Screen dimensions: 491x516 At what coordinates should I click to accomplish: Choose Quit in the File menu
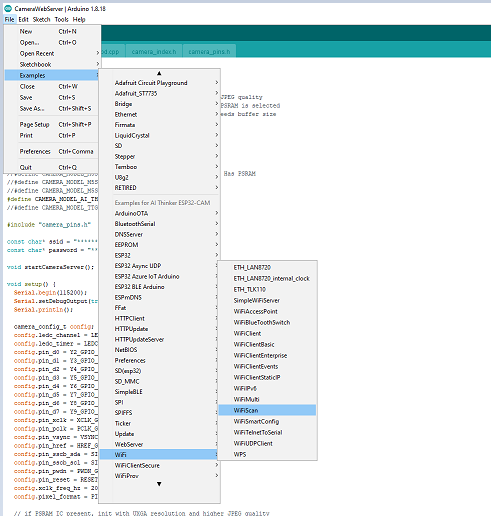coord(52,167)
